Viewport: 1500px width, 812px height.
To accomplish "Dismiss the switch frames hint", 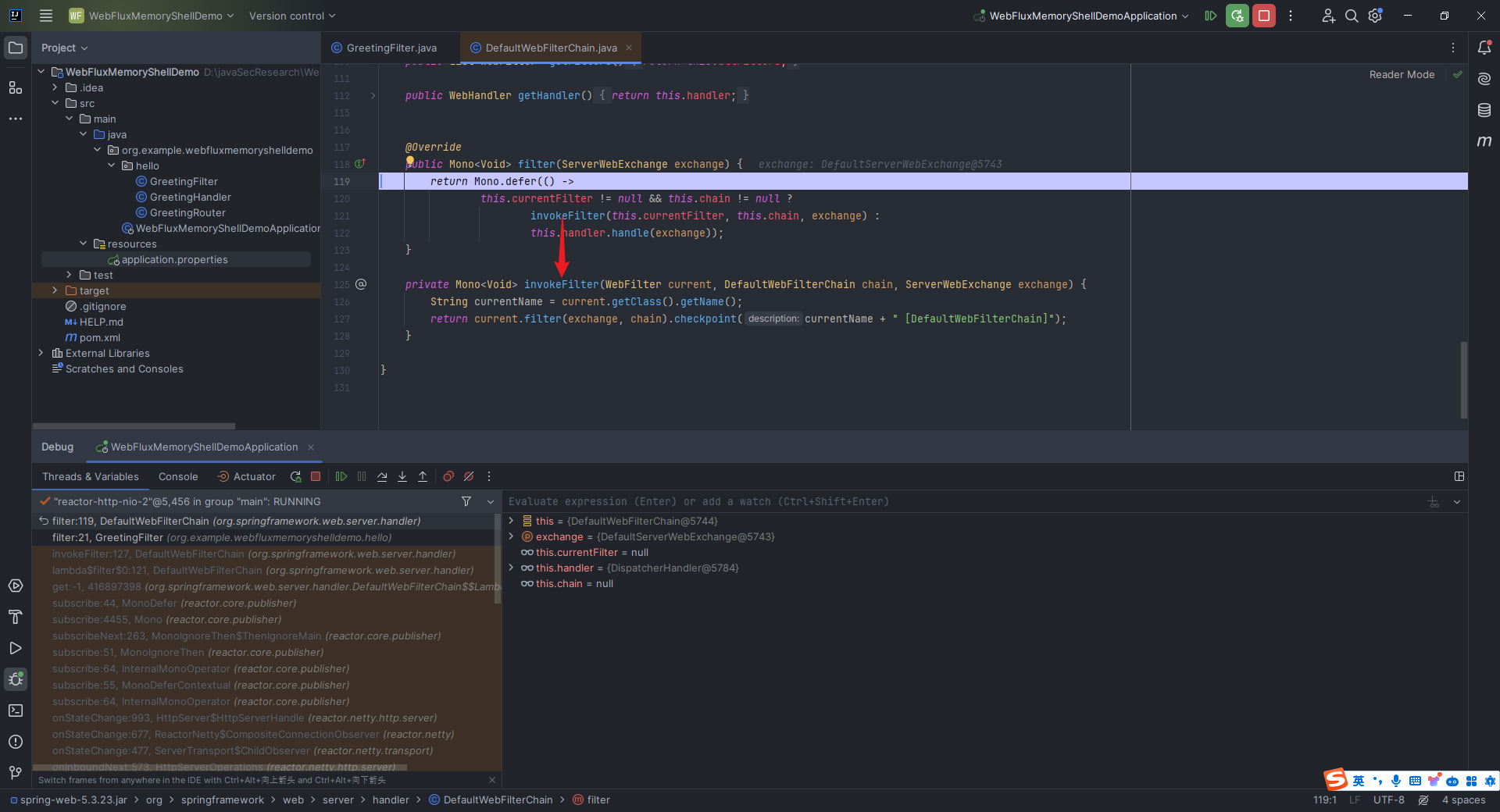I will 491,780.
